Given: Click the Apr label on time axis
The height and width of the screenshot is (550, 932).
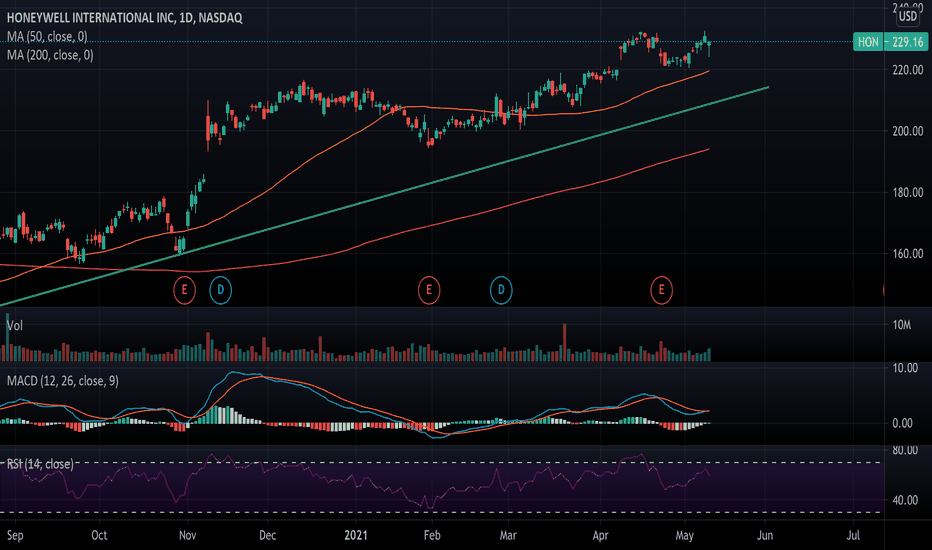Looking at the screenshot, I should (600, 535).
